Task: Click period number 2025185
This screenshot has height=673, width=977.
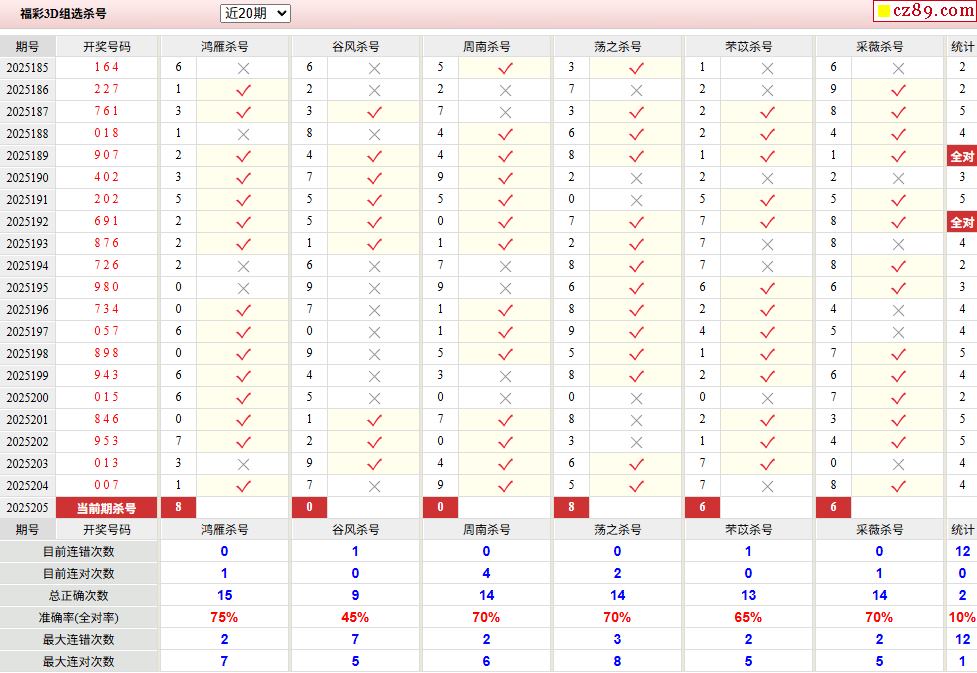Action: pyautogui.click(x=27, y=67)
